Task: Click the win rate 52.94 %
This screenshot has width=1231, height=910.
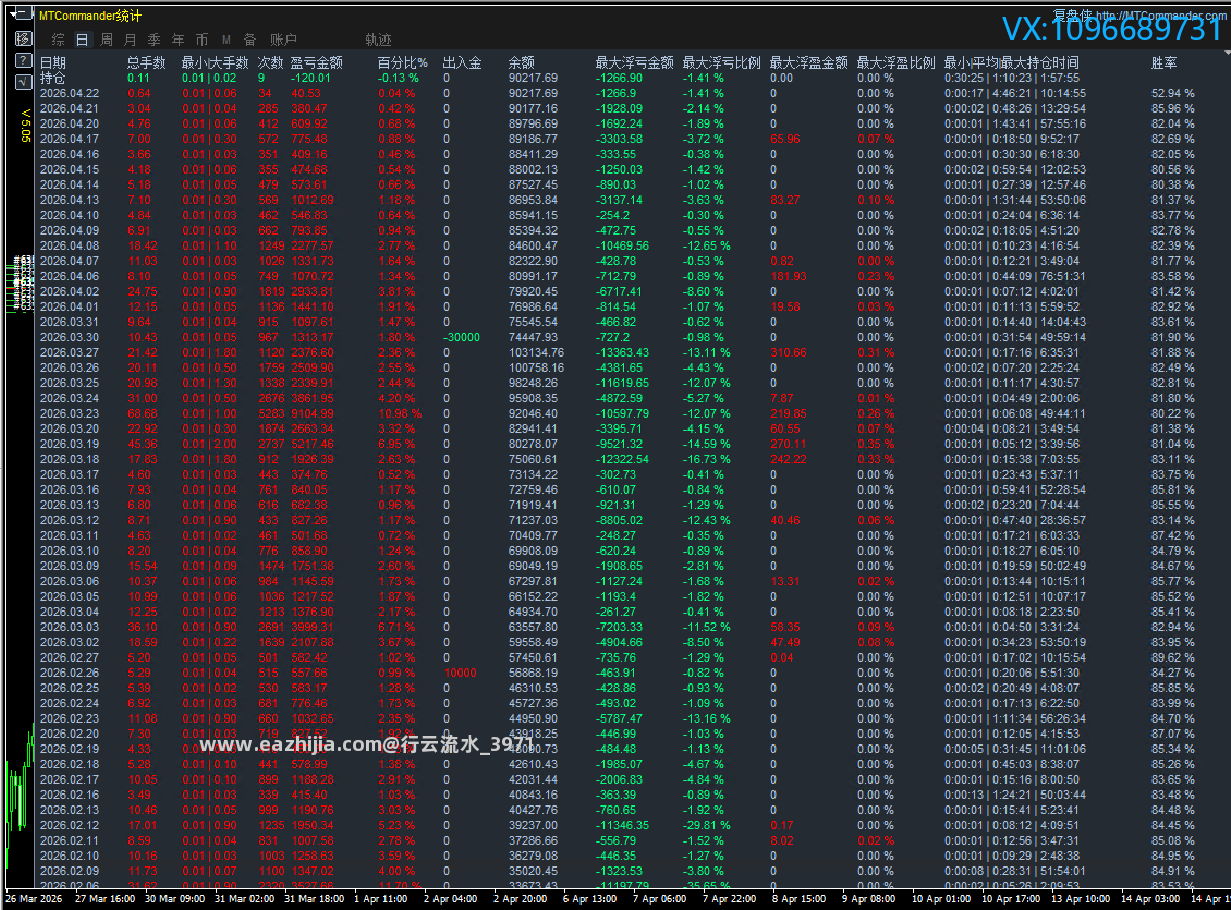Action: point(1173,93)
